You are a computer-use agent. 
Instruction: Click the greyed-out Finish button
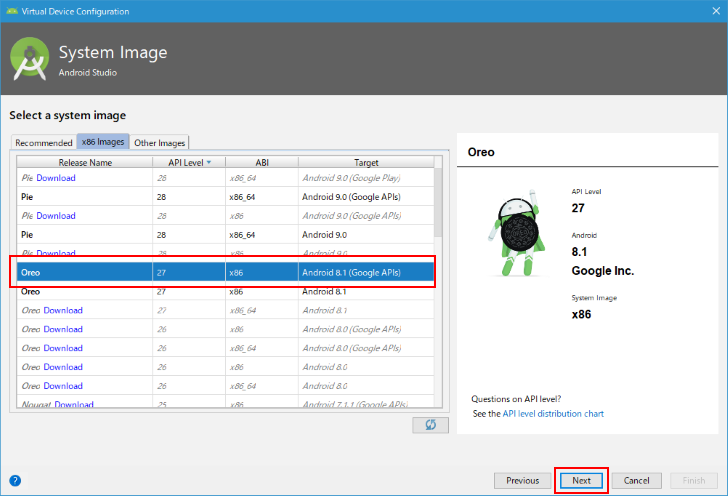(x=694, y=480)
